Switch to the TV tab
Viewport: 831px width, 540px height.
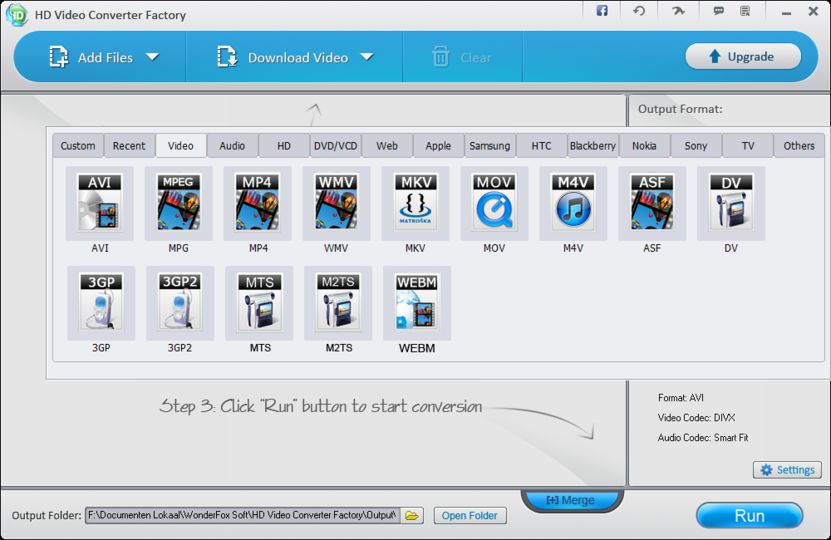[748, 146]
